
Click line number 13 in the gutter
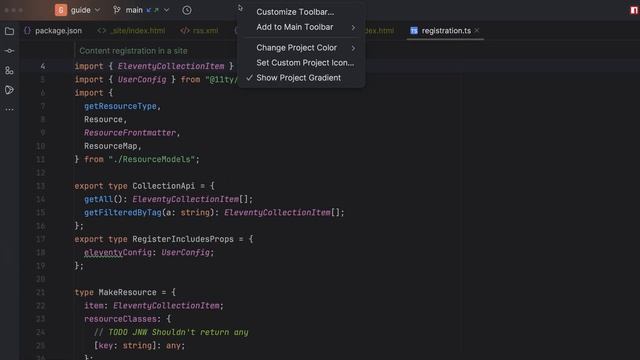[40, 186]
